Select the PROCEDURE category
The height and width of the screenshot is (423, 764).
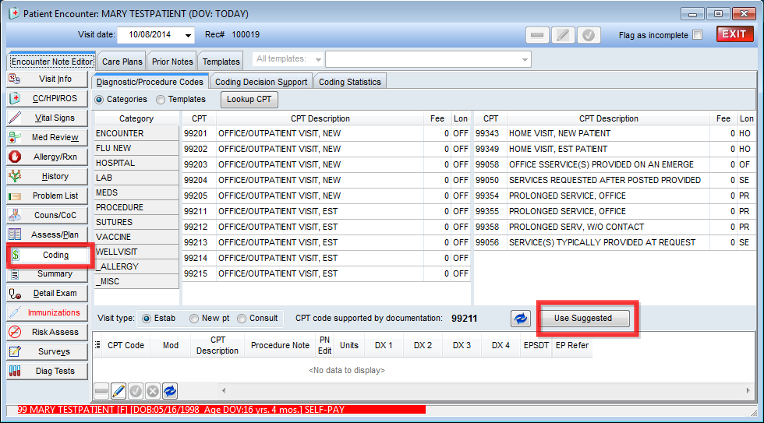tap(136, 208)
